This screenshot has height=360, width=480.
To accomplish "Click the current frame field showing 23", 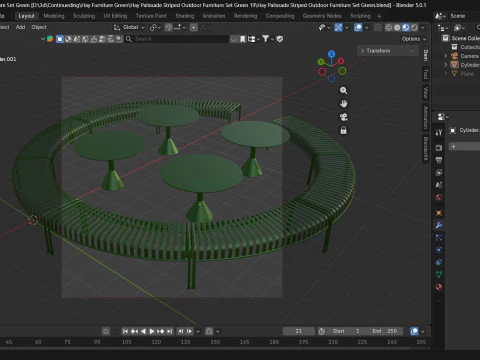I will [x=299, y=331].
